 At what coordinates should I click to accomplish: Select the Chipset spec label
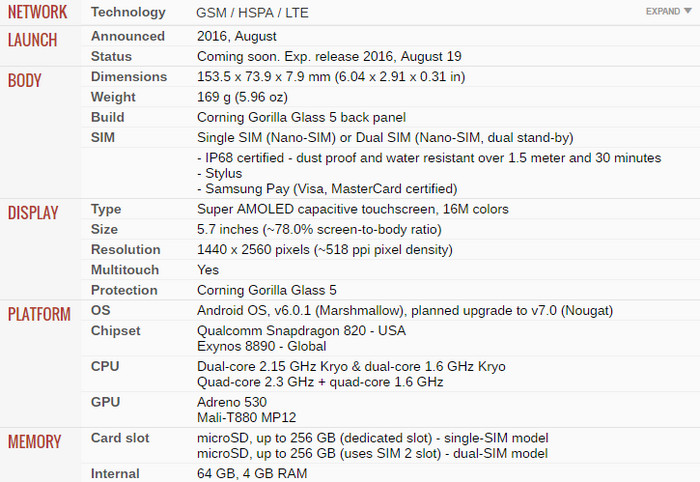pyautogui.click(x=116, y=330)
